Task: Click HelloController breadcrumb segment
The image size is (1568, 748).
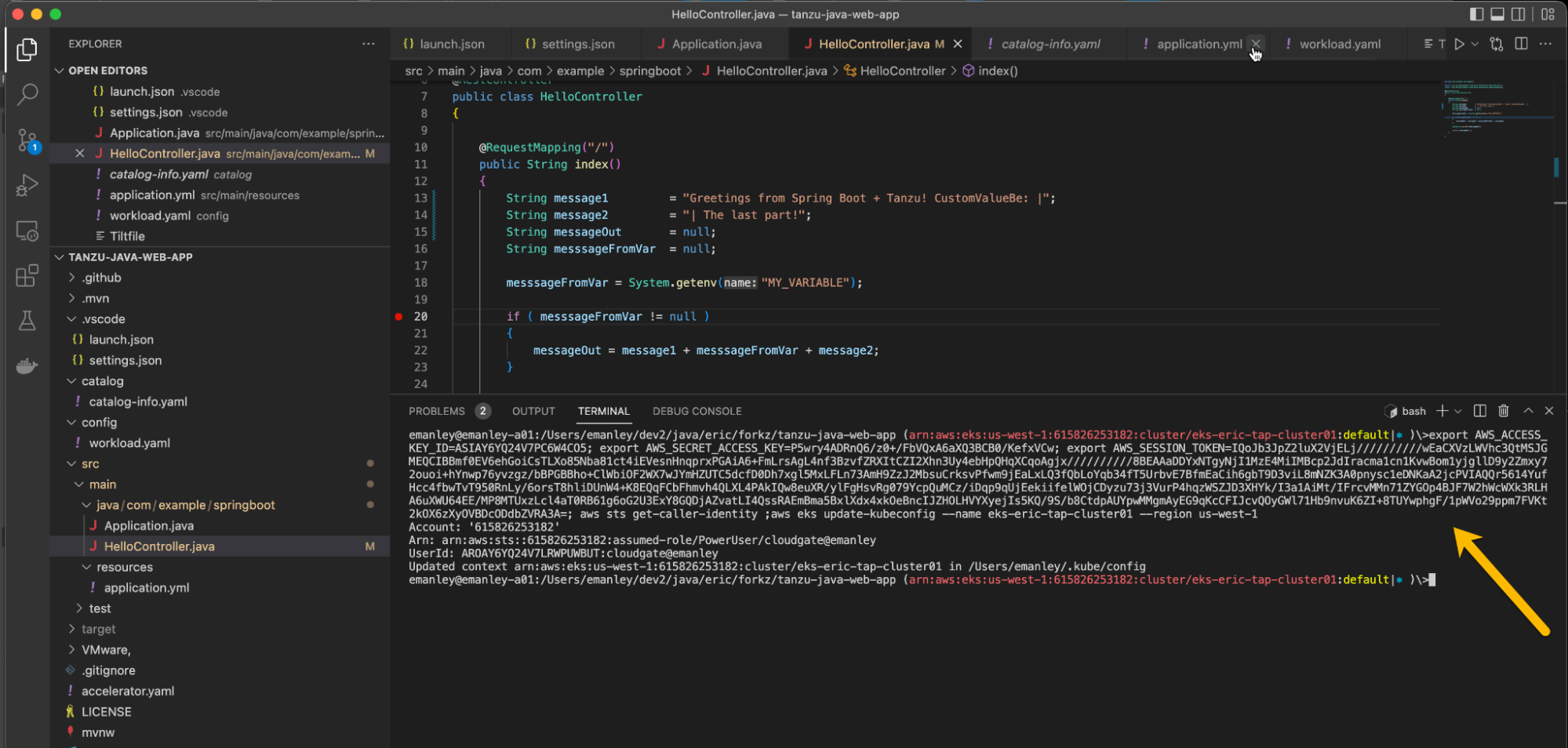Action: (x=902, y=71)
